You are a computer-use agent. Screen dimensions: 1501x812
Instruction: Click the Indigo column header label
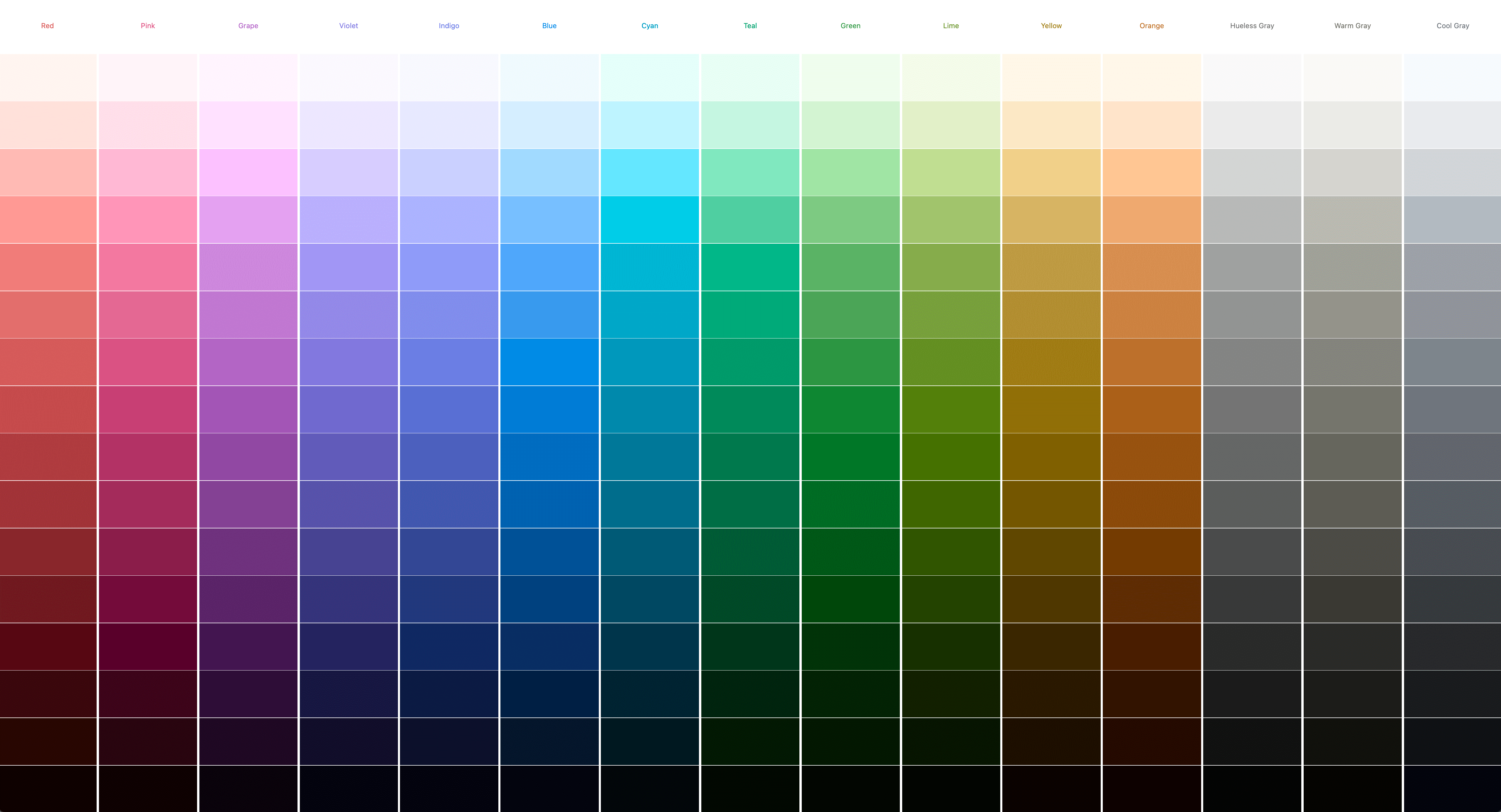449,25
